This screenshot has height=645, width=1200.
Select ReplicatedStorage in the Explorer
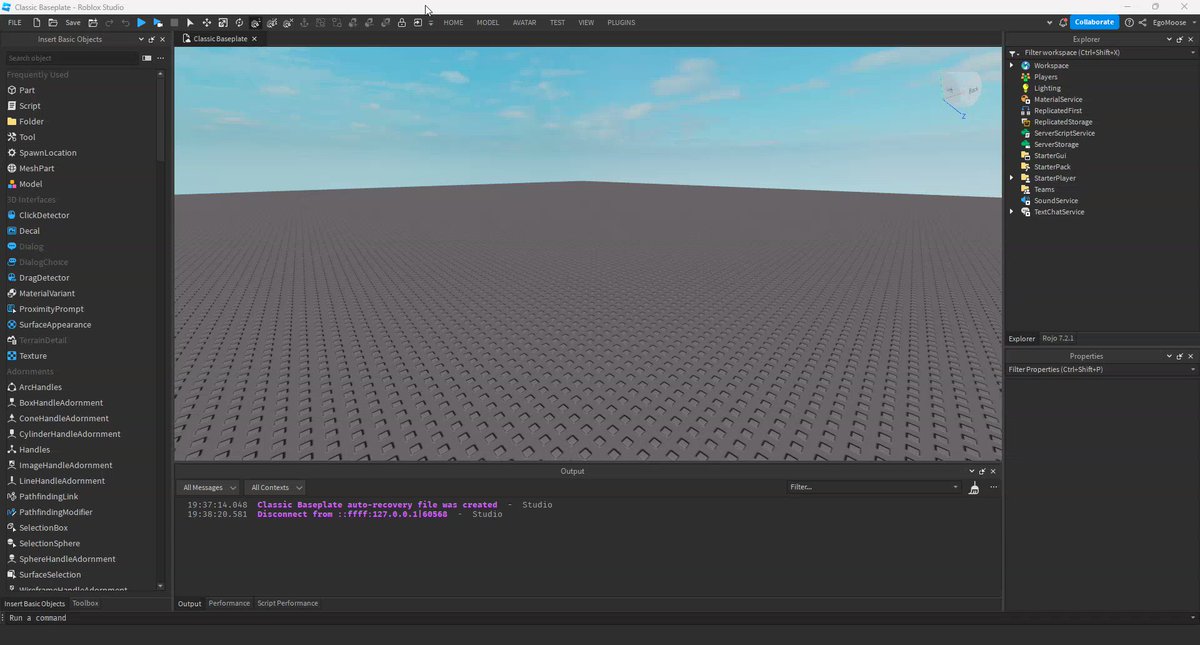pyautogui.click(x=1063, y=122)
